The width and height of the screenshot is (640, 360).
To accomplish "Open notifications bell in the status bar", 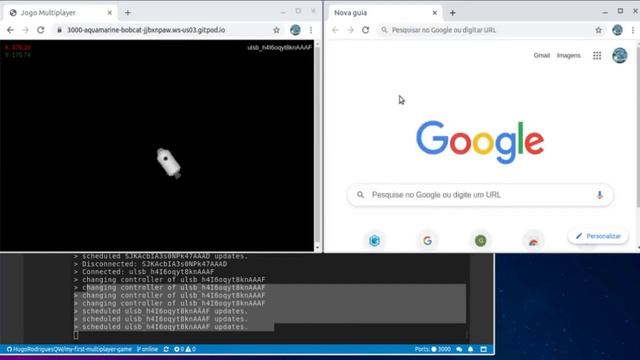I will (471, 349).
